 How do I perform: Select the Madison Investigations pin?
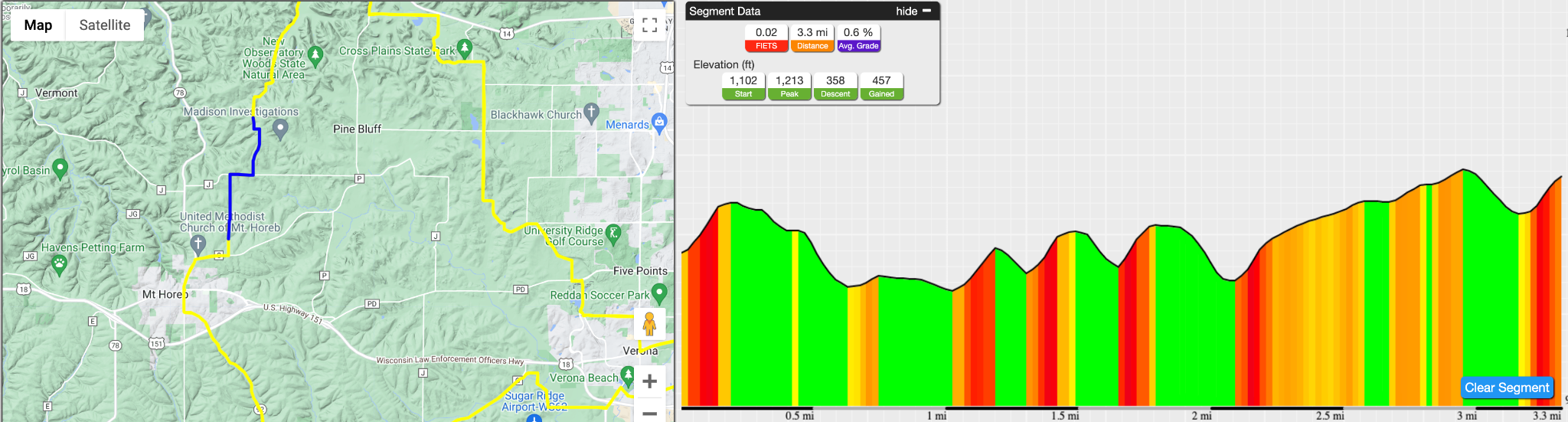[280, 129]
